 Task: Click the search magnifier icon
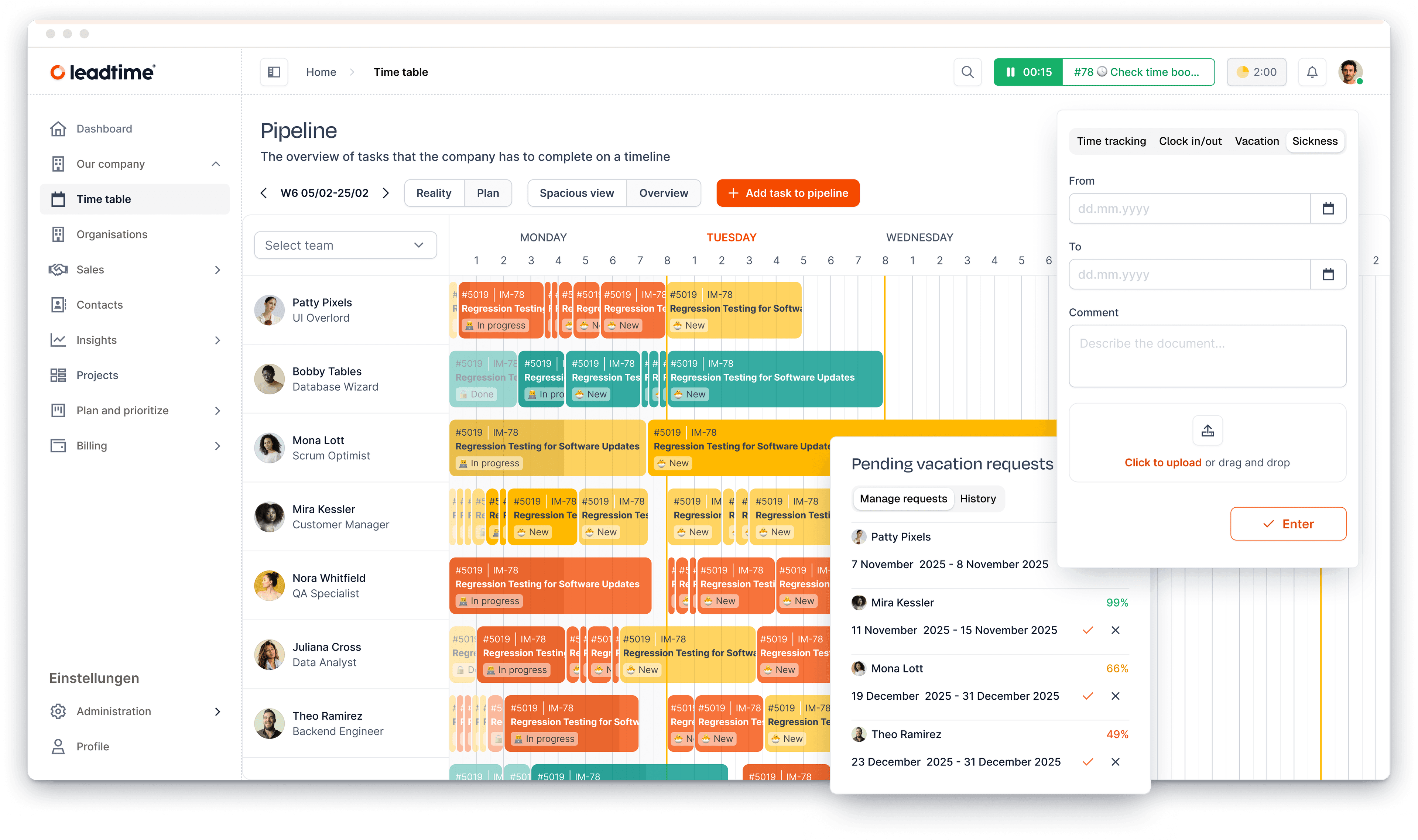click(967, 72)
